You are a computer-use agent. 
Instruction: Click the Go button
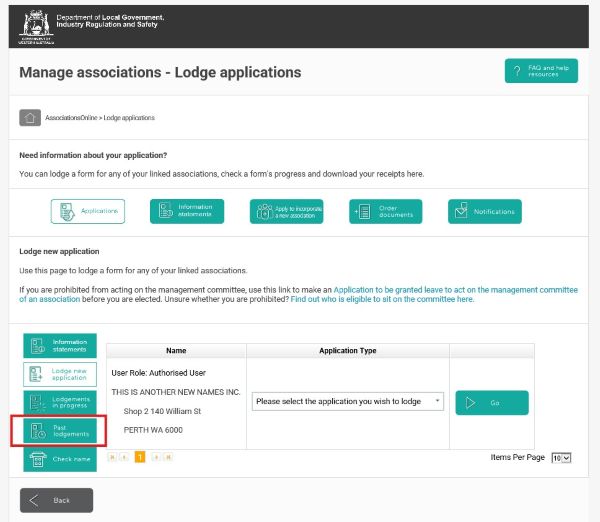click(x=492, y=403)
